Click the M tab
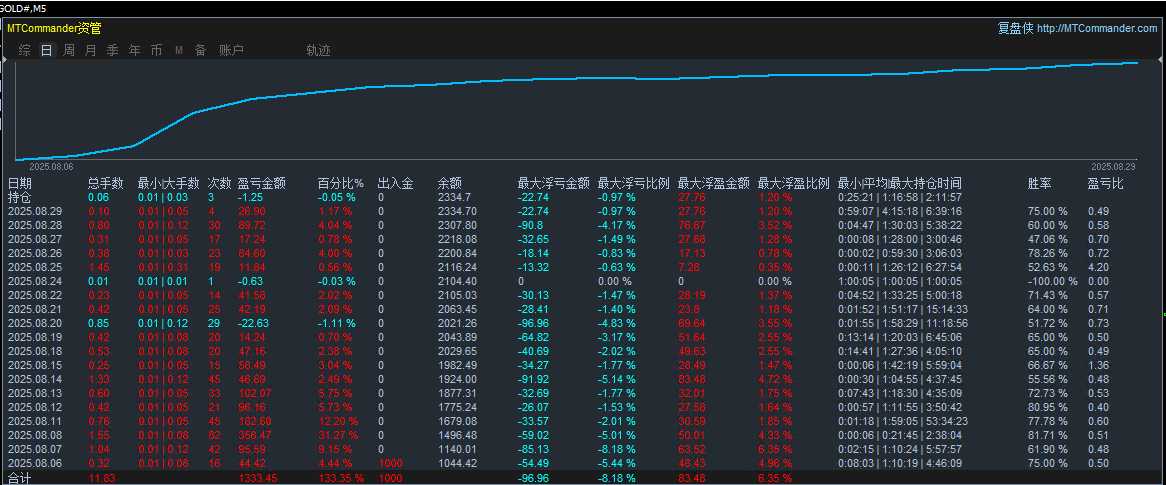This screenshot has width=1166, height=485. [x=178, y=51]
